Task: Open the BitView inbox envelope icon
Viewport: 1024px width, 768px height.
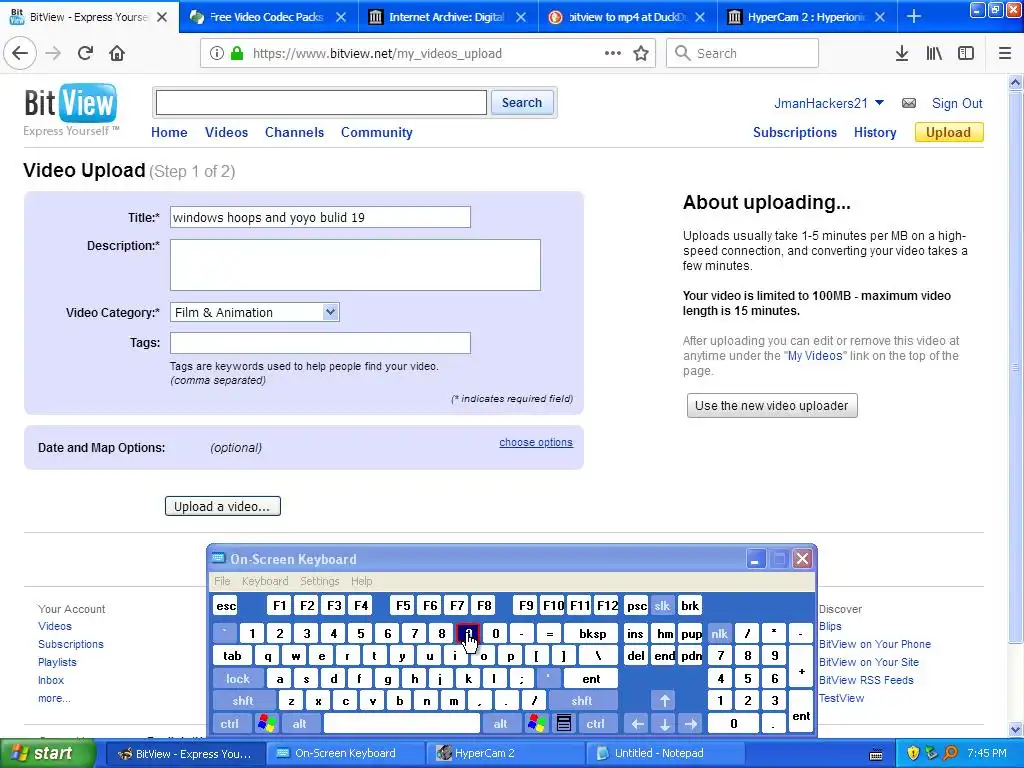Action: pyautogui.click(x=908, y=103)
